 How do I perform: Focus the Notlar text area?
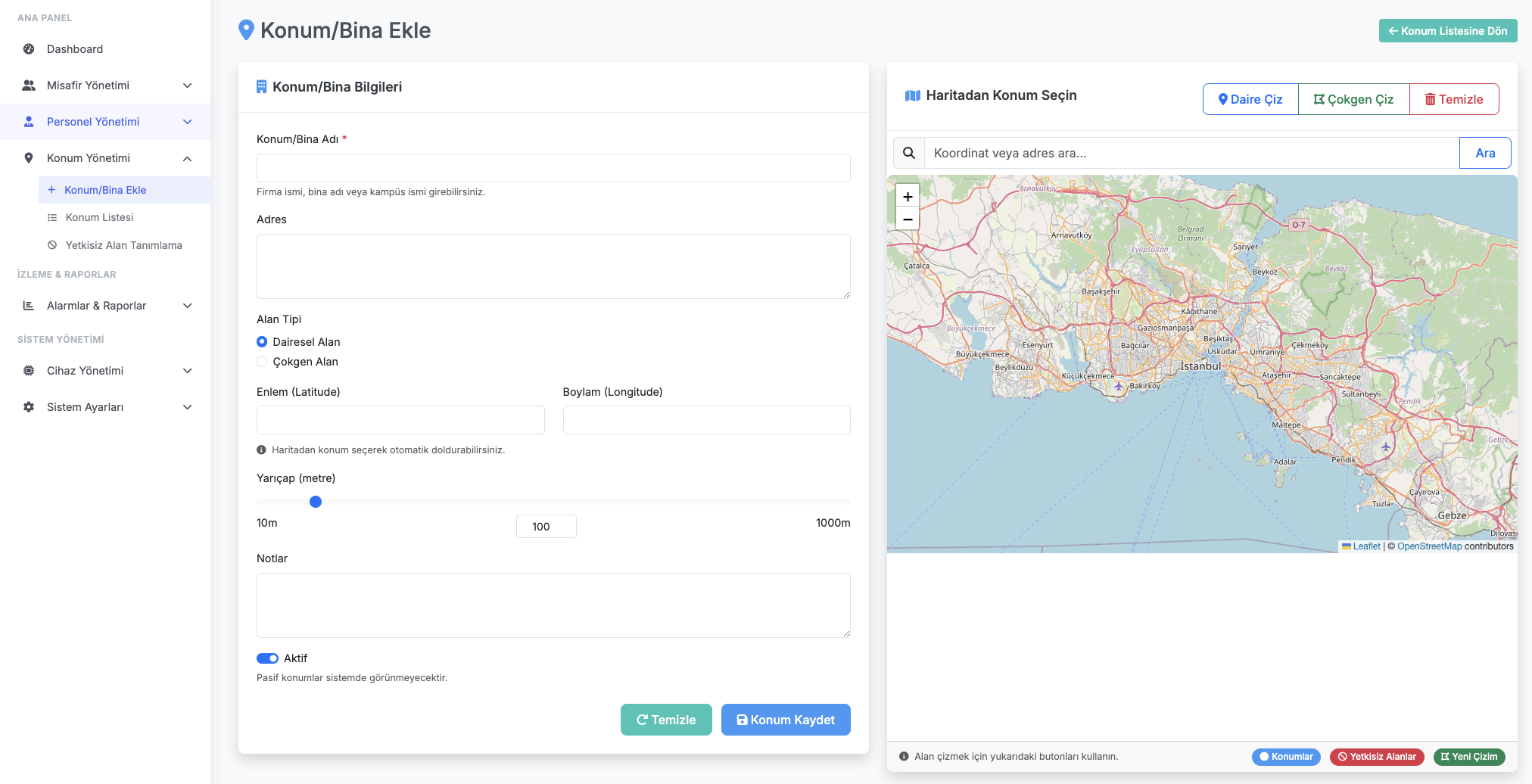click(x=553, y=605)
